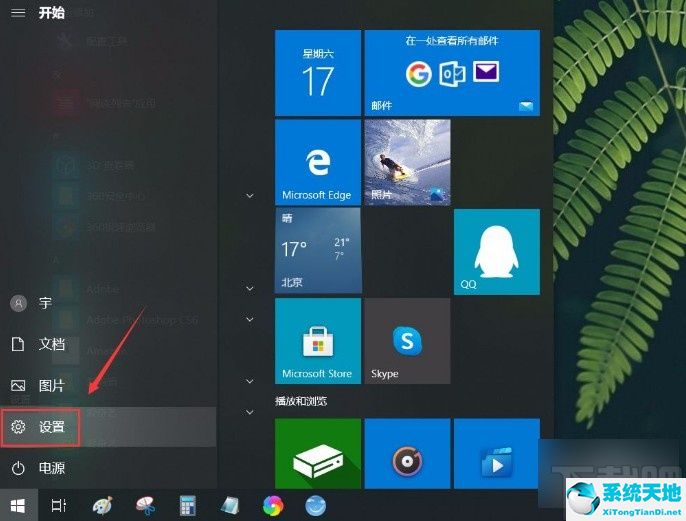Open the Beijing weather tile
Image resolution: width=686 pixels, height=521 pixels.
[318, 250]
